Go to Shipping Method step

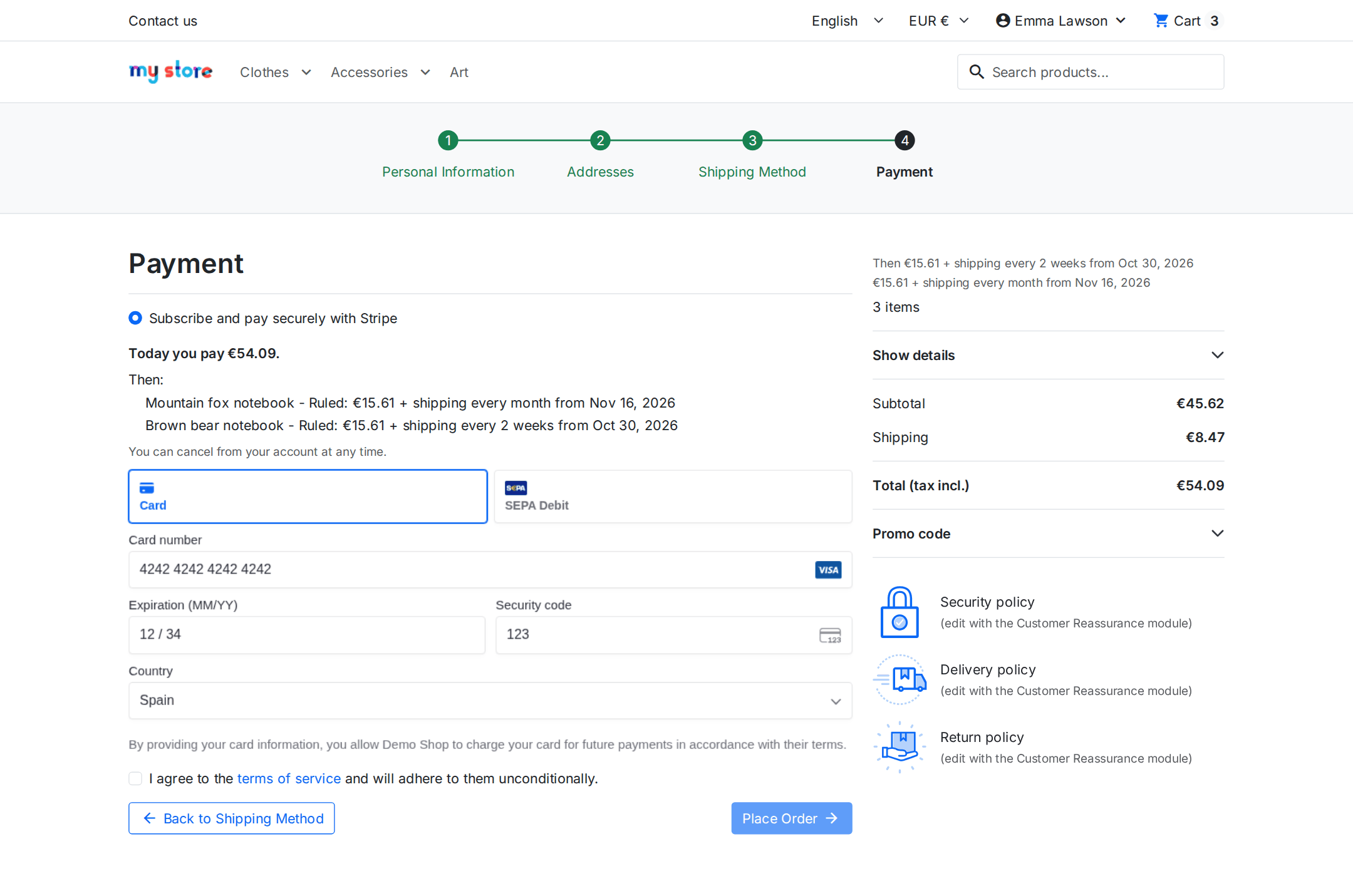pyautogui.click(x=752, y=172)
